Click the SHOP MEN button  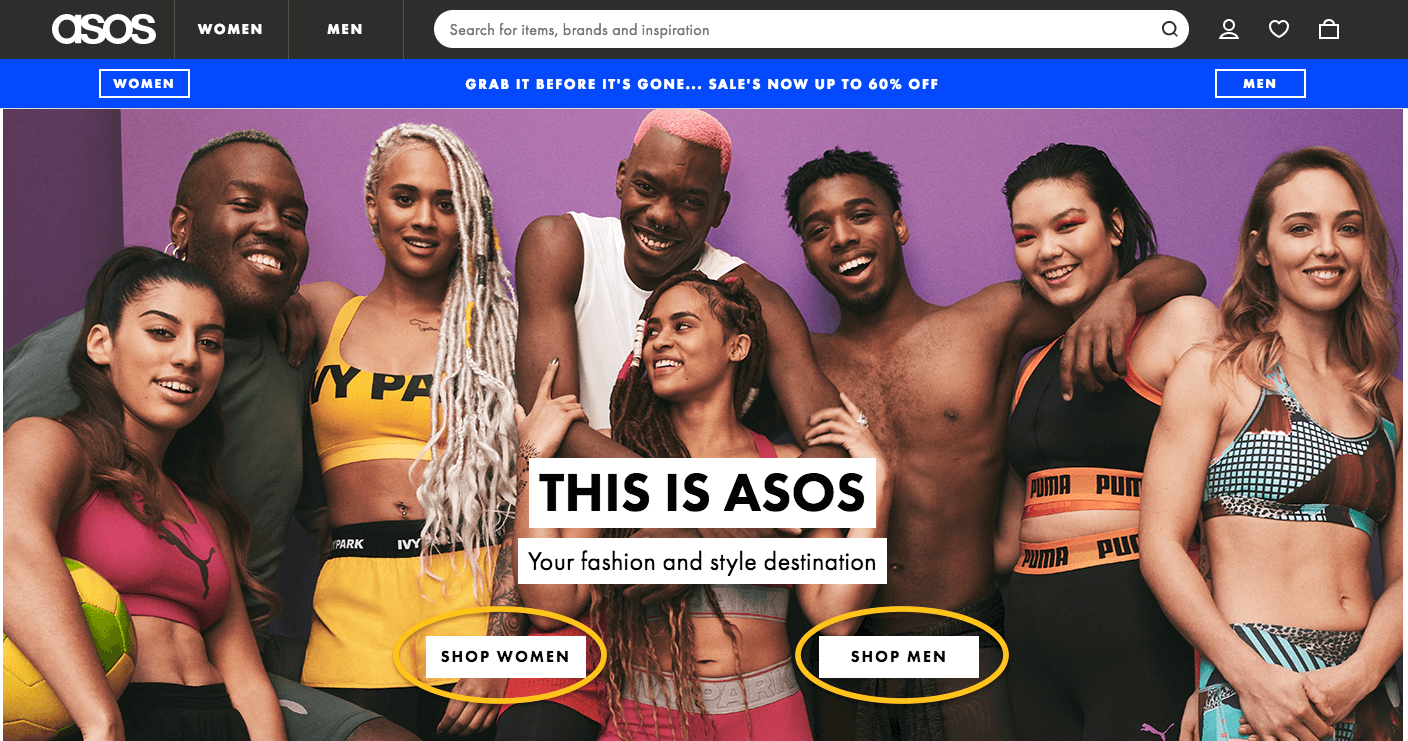898,657
